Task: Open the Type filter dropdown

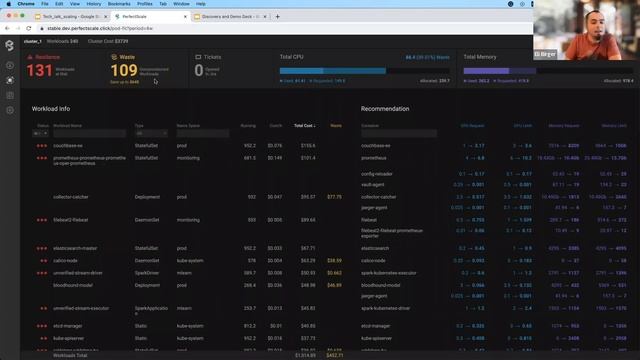Action: pos(151,133)
